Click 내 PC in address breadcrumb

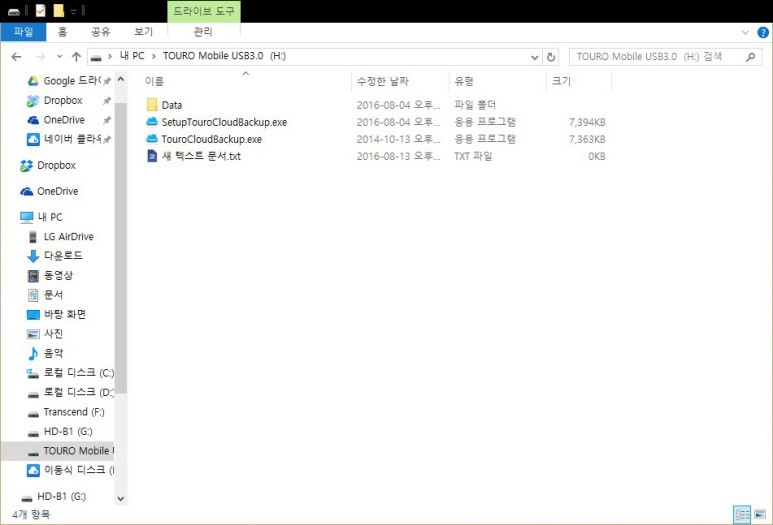pos(132,56)
